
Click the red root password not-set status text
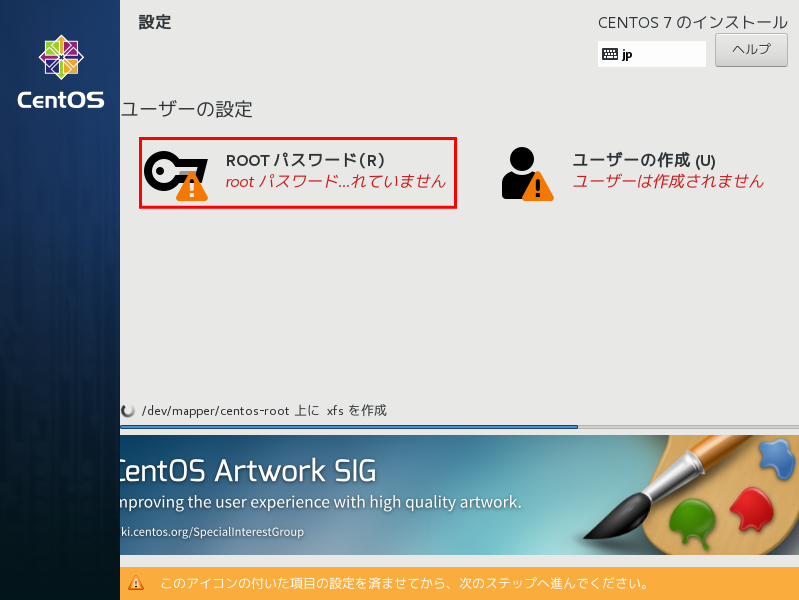335,182
